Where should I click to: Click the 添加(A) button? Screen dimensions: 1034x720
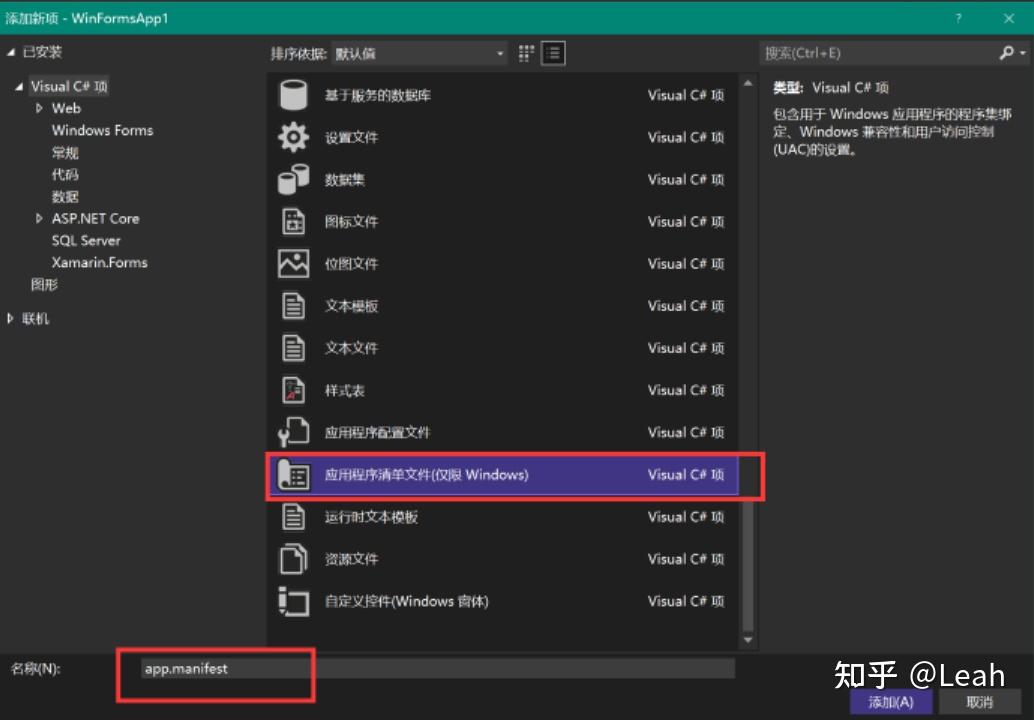point(889,701)
